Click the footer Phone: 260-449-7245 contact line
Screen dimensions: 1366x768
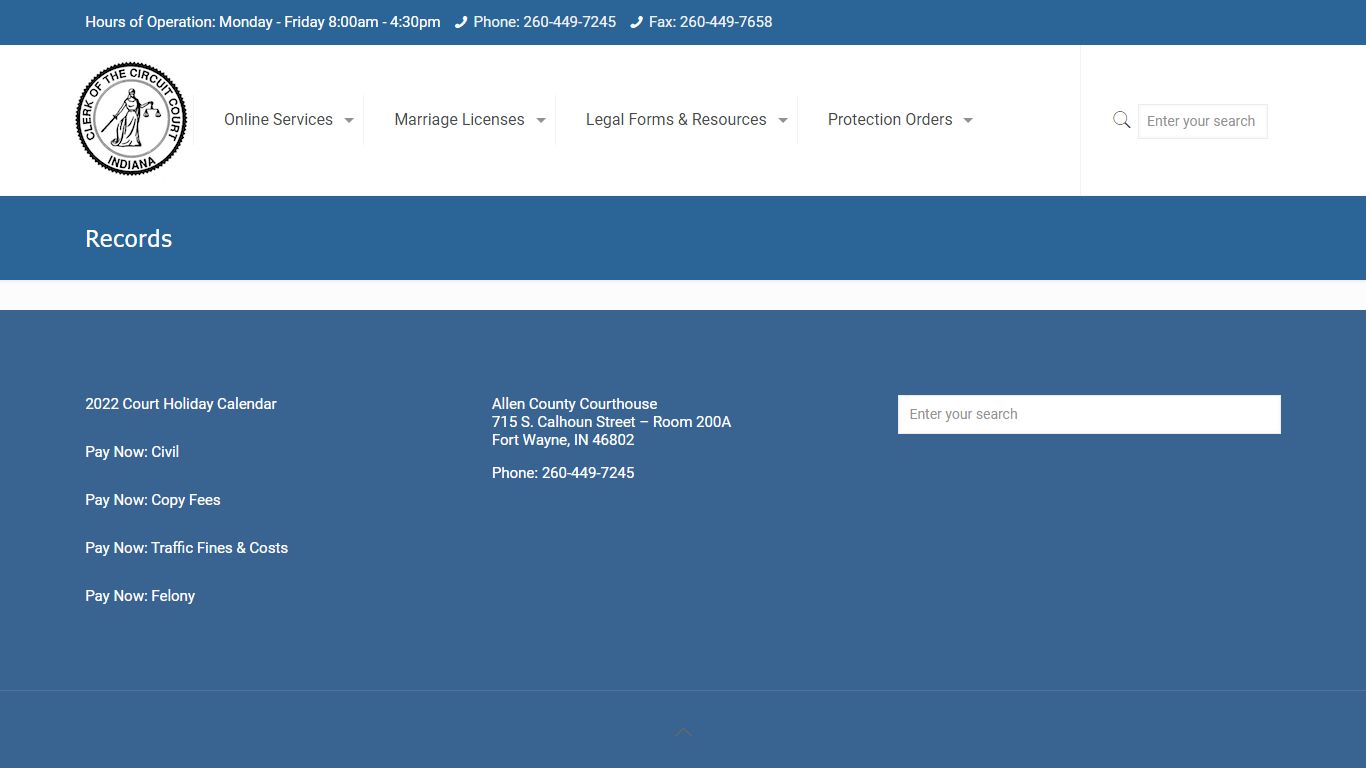tap(563, 472)
